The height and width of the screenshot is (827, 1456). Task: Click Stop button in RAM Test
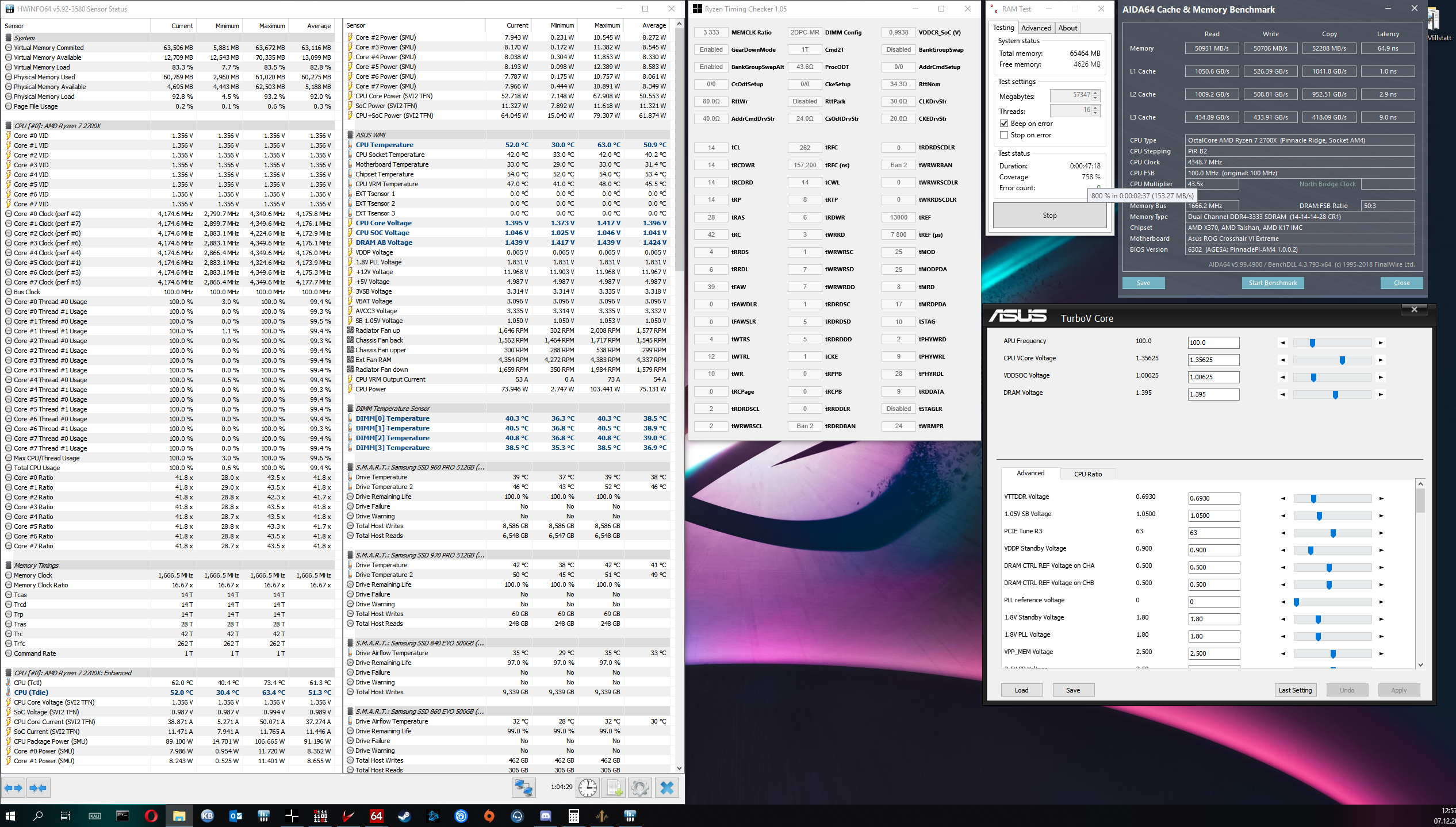pyautogui.click(x=1049, y=216)
